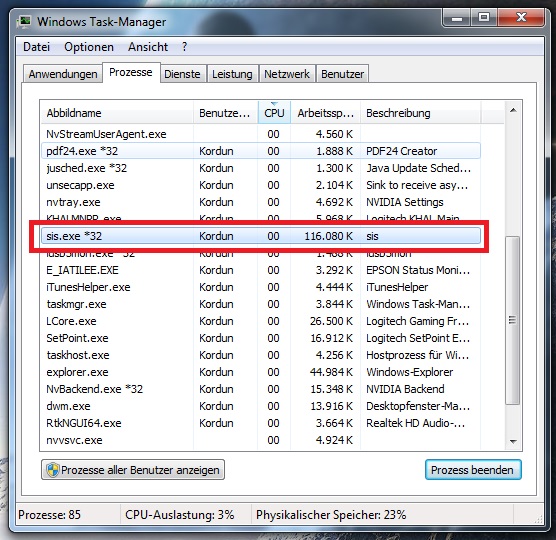
Task: Switch to the Anwendungen tab
Action: click(x=63, y=74)
